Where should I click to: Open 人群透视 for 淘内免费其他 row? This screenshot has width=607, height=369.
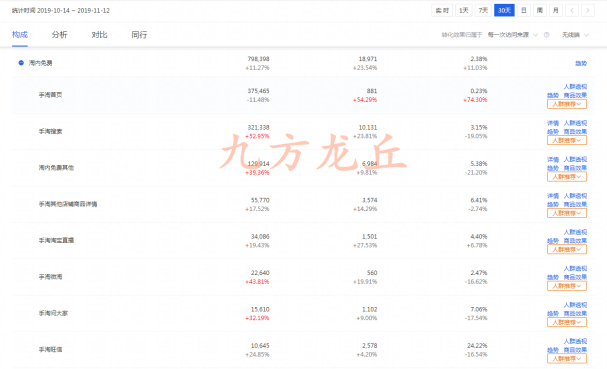pyautogui.click(x=575, y=160)
